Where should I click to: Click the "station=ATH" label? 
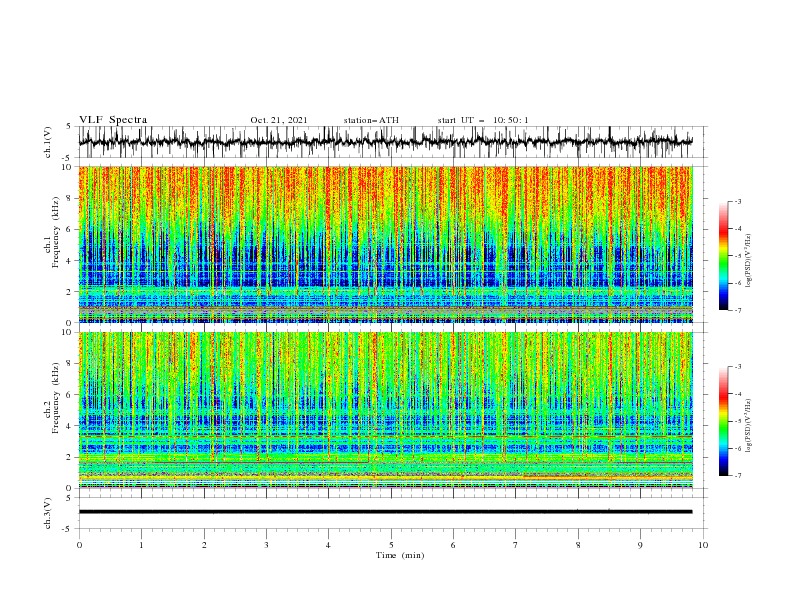coord(371,120)
